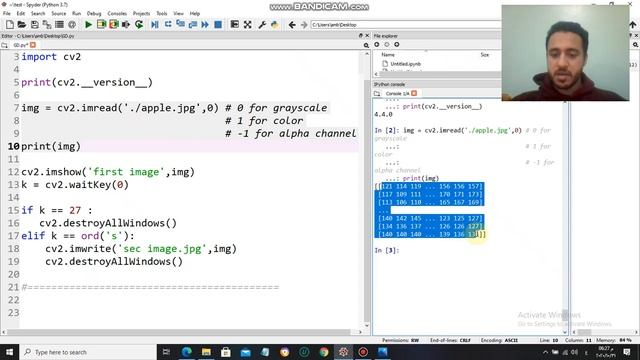Open Google Chrome from taskbar
Screen dimensions: 640x360
point(324,352)
